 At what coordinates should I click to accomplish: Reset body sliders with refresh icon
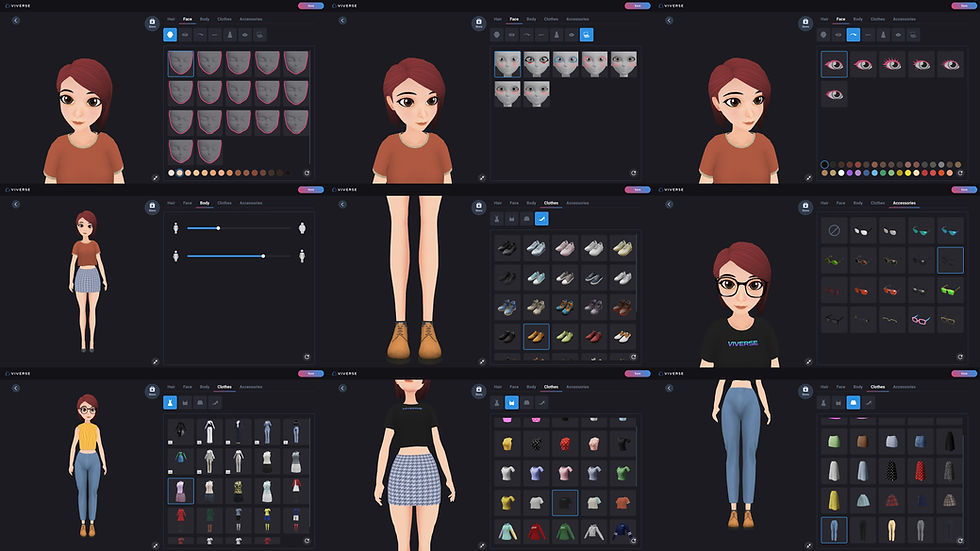[307, 357]
